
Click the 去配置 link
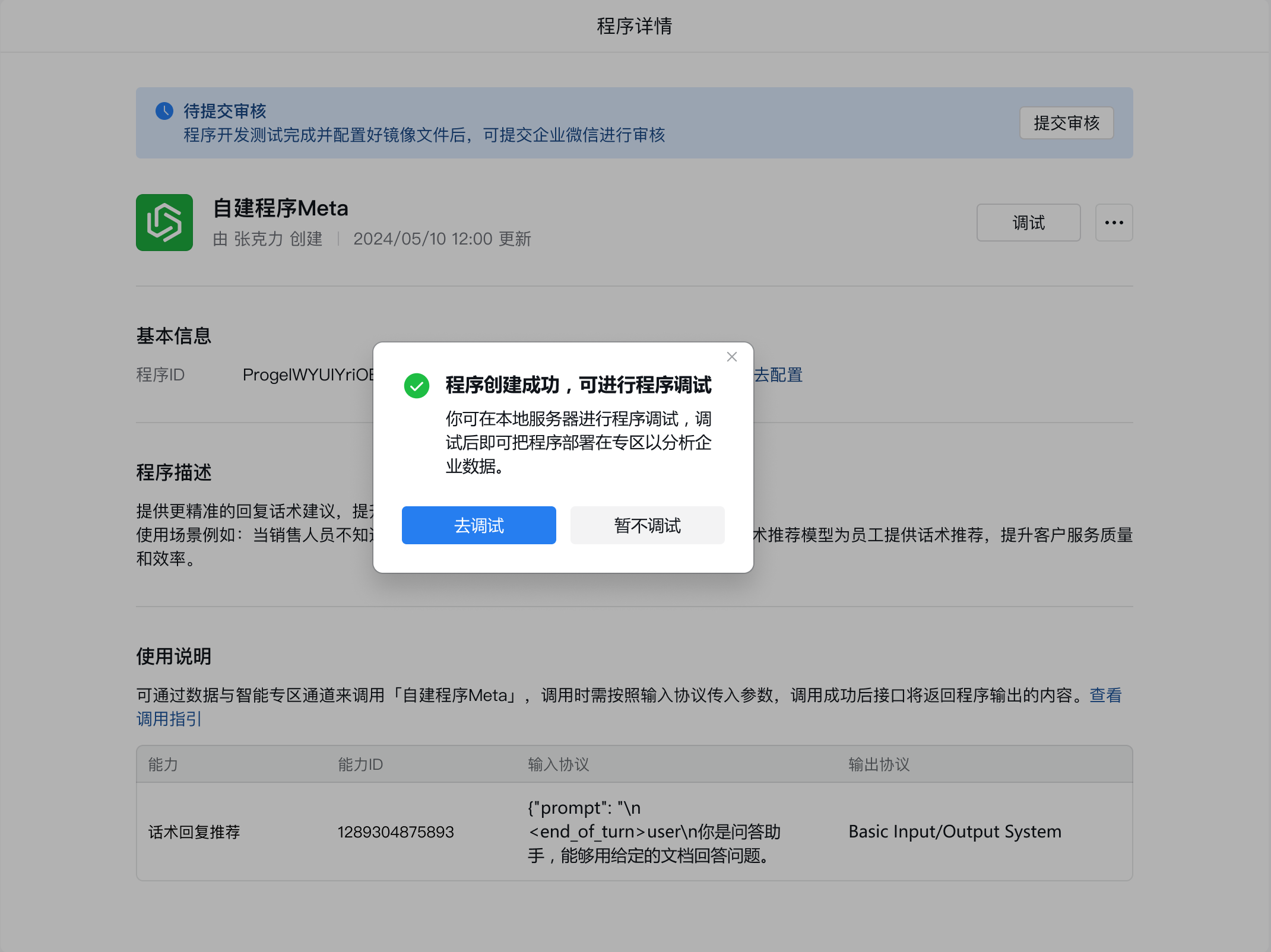(x=778, y=375)
